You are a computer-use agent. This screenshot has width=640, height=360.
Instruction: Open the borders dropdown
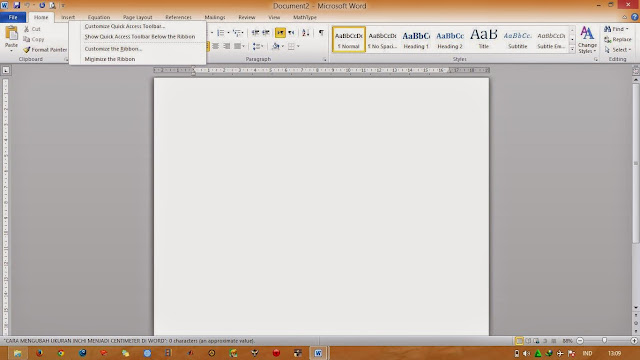click(298, 46)
